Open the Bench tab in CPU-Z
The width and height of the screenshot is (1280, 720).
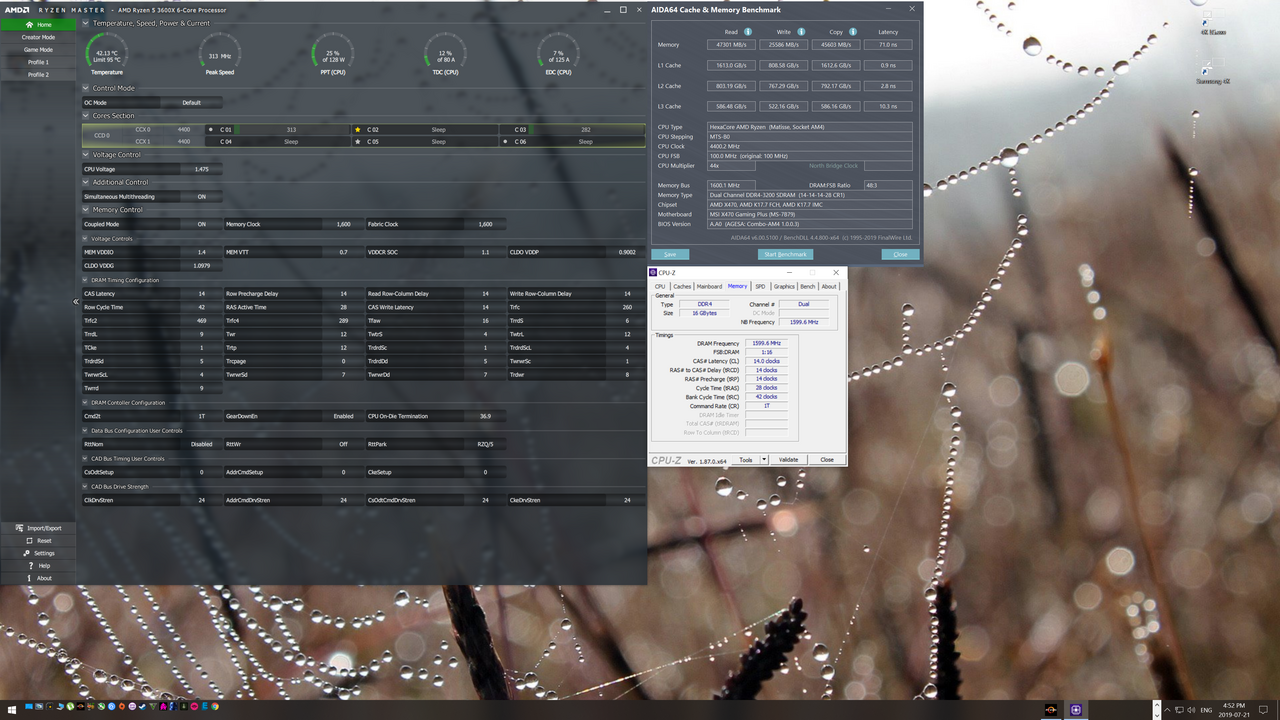coord(808,286)
